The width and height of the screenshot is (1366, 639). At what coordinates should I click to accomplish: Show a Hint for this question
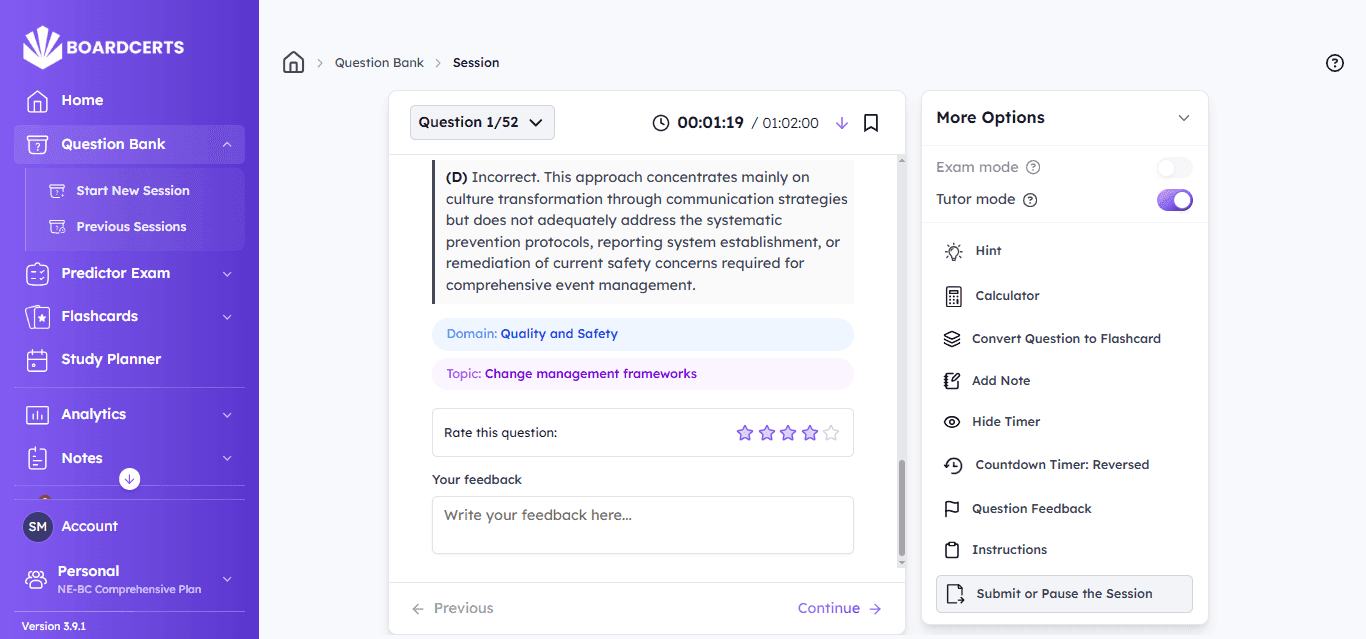988,251
